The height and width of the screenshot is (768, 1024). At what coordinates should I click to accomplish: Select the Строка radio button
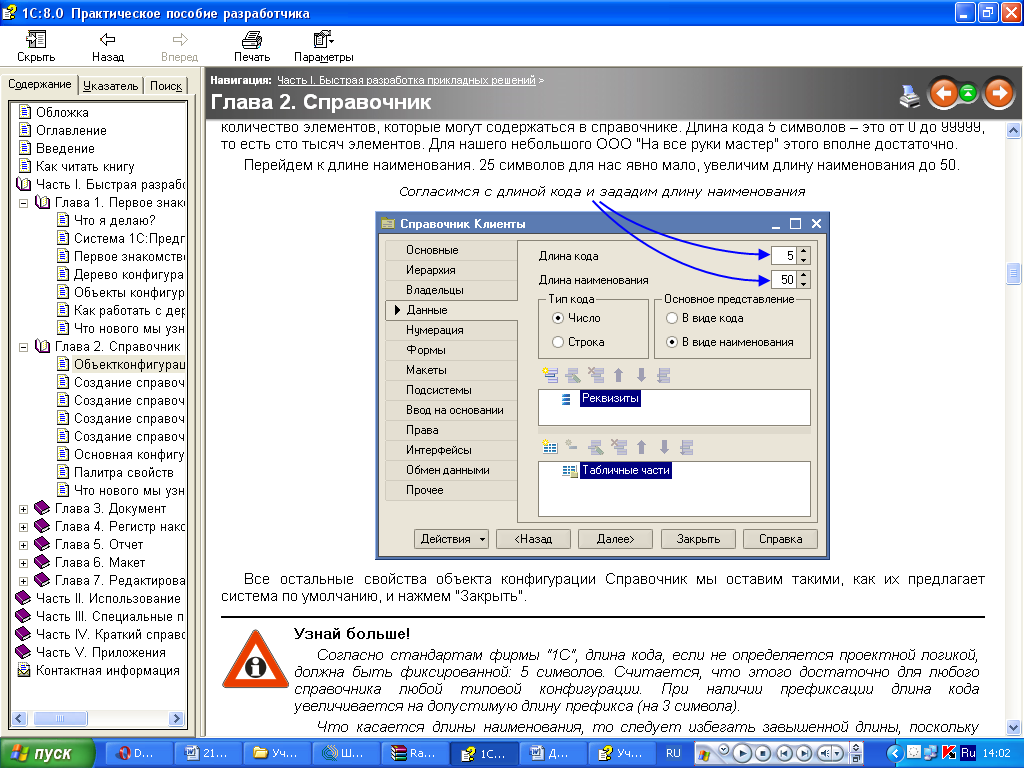click(558, 342)
